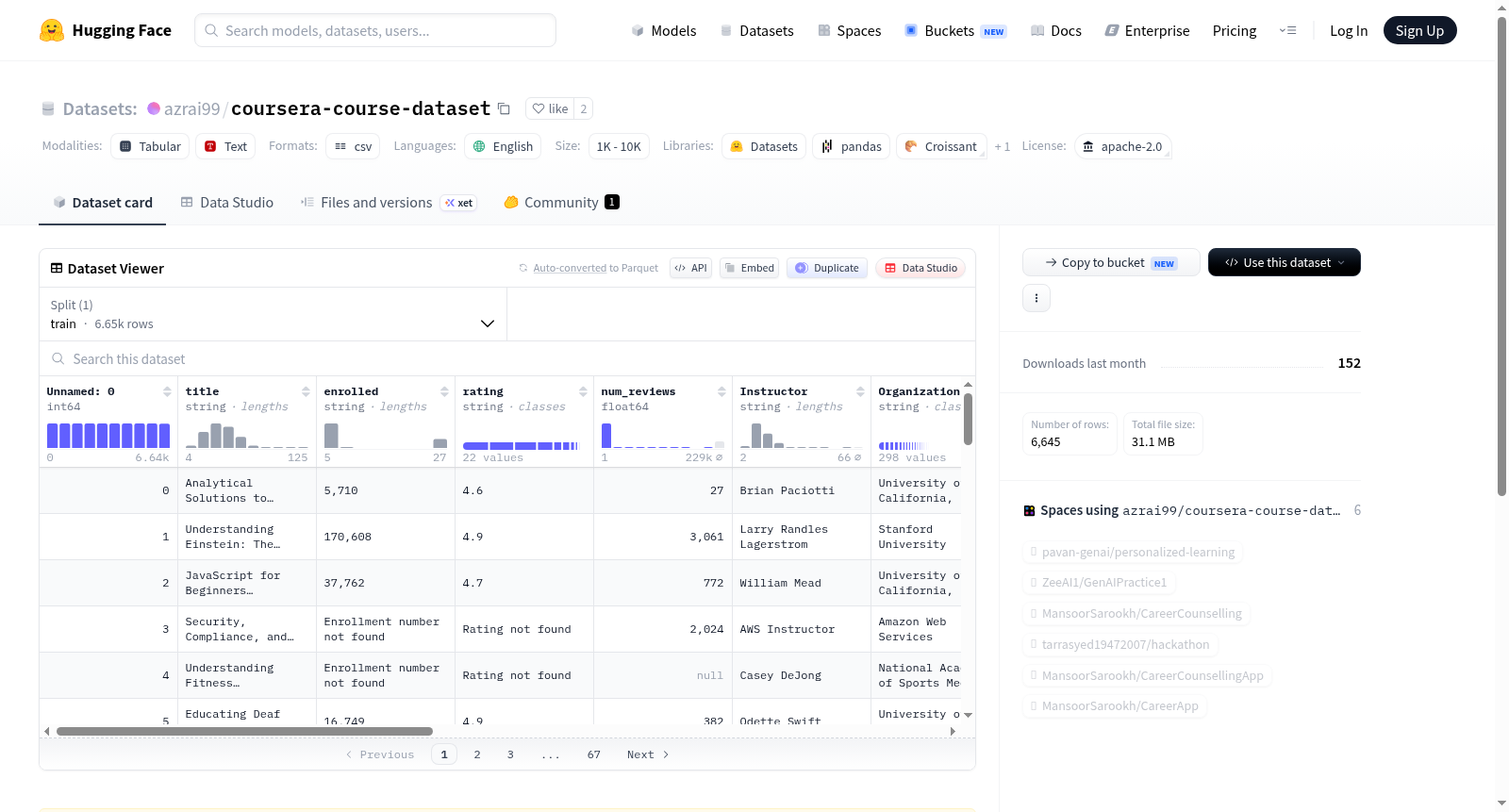Duplicate this dataset
This screenshot has height=812, width=1509.
[827, 268]
